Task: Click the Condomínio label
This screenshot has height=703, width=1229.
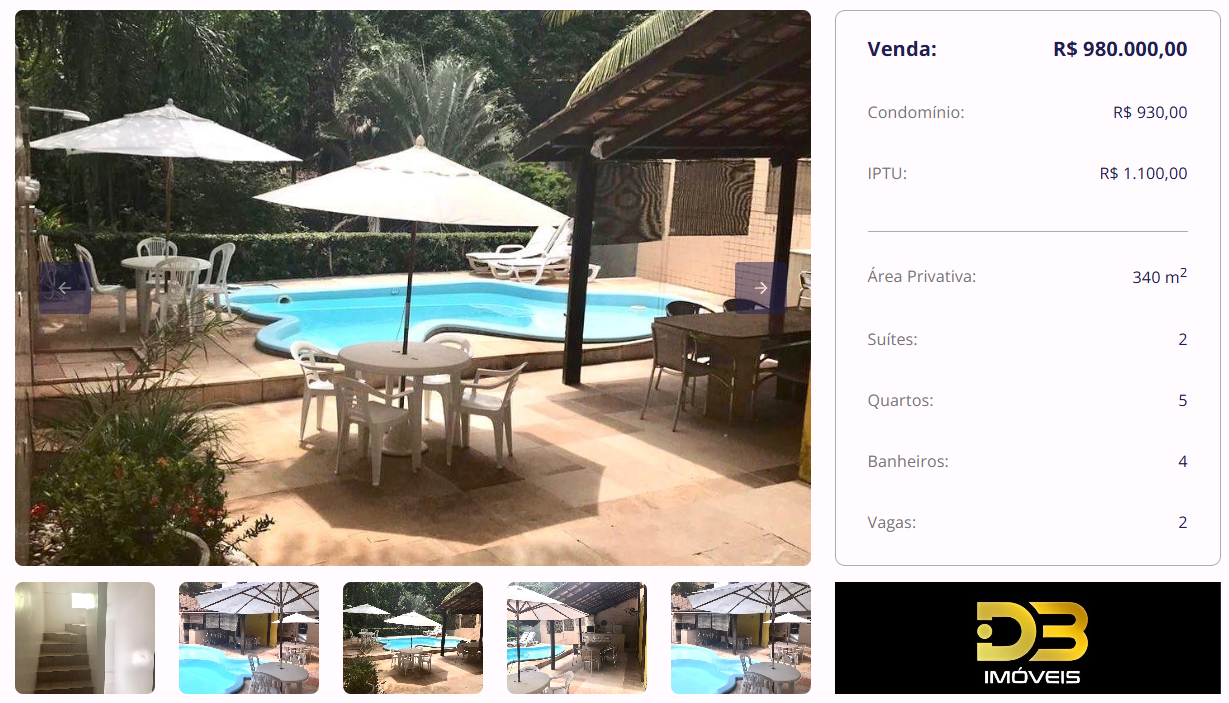Action: click(916, 112)
